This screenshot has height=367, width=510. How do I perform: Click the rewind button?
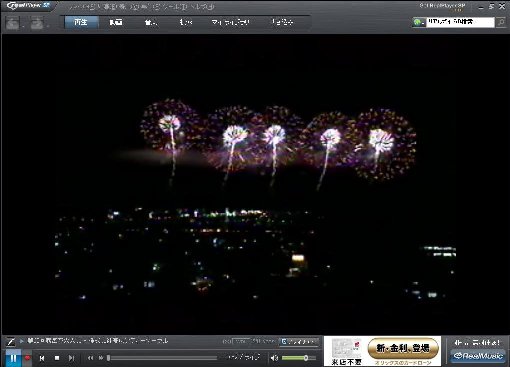pos(90,358)
